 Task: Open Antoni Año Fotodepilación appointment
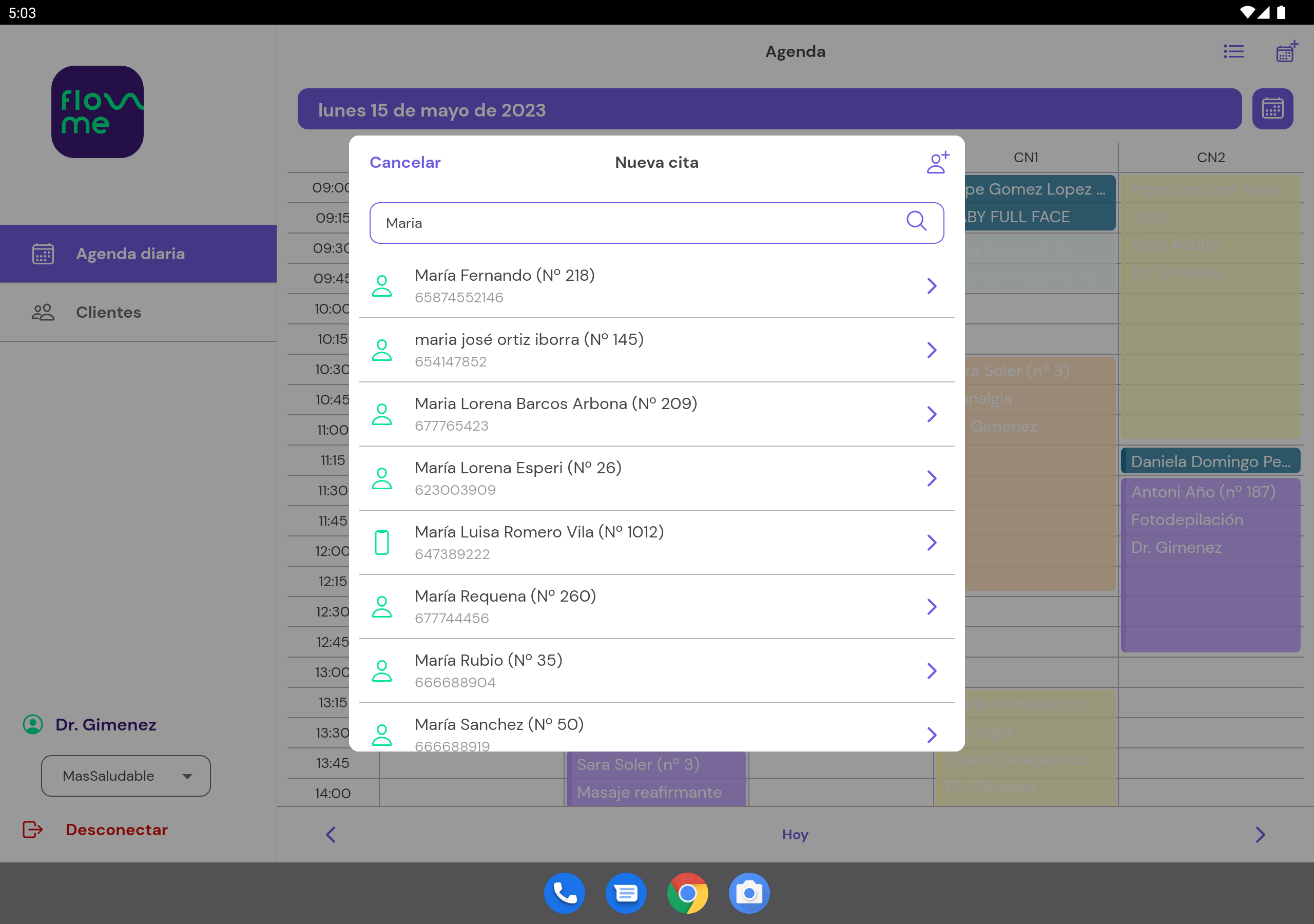(1210, 565)
